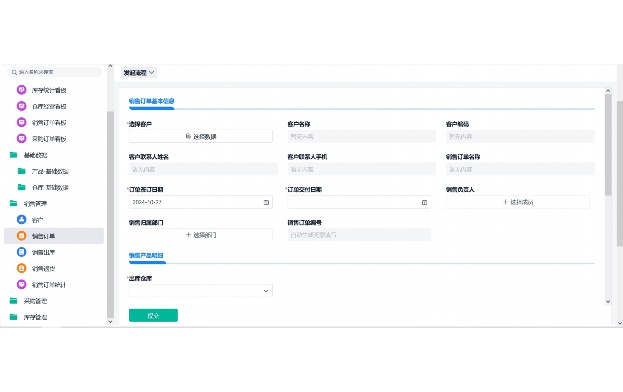623x392 pixels.
Task: Select the 客户 person icon in sidebar
Action: pyautogui.click(x=21, y=220)
